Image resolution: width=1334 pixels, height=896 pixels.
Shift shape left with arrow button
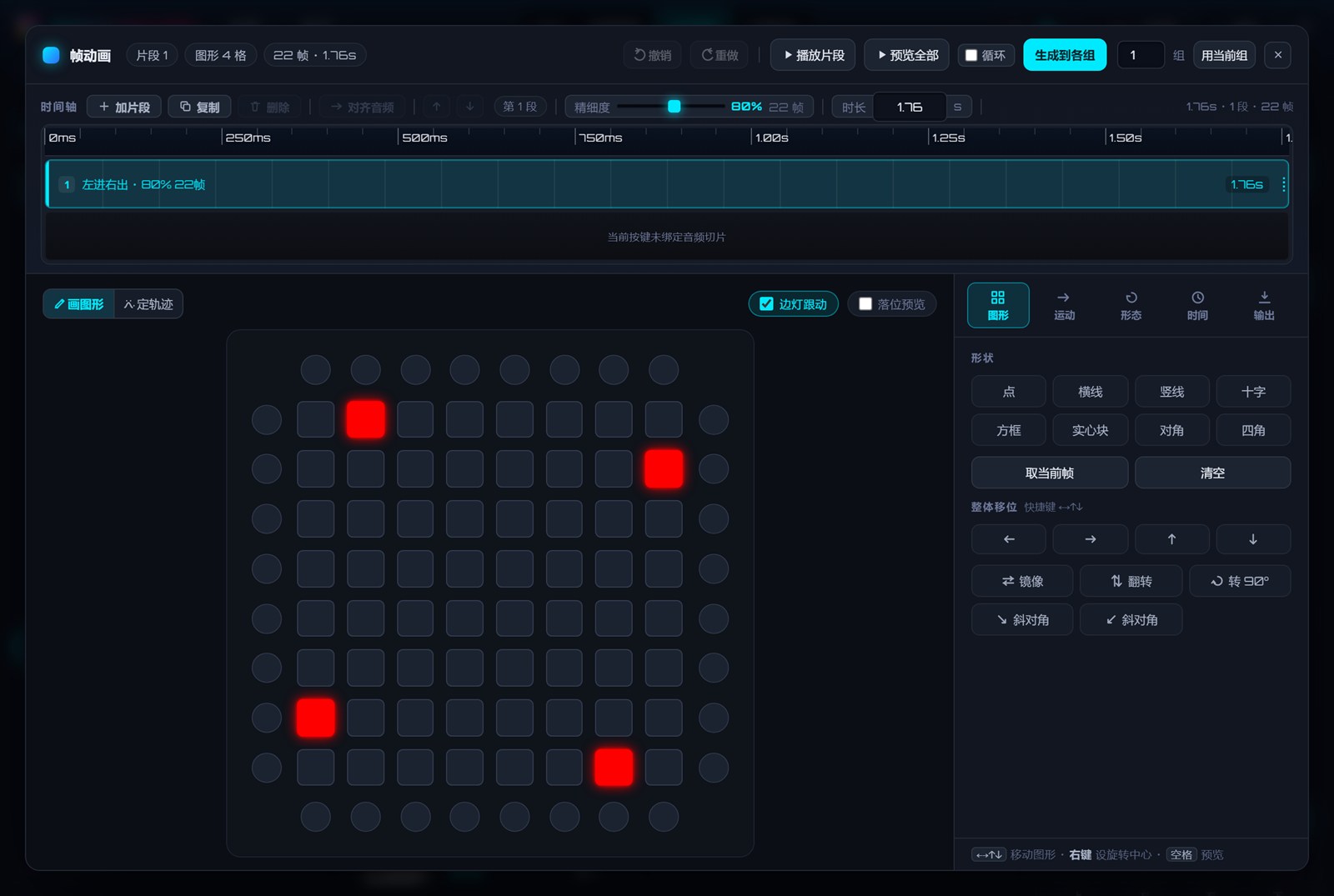click(1009, 539)
